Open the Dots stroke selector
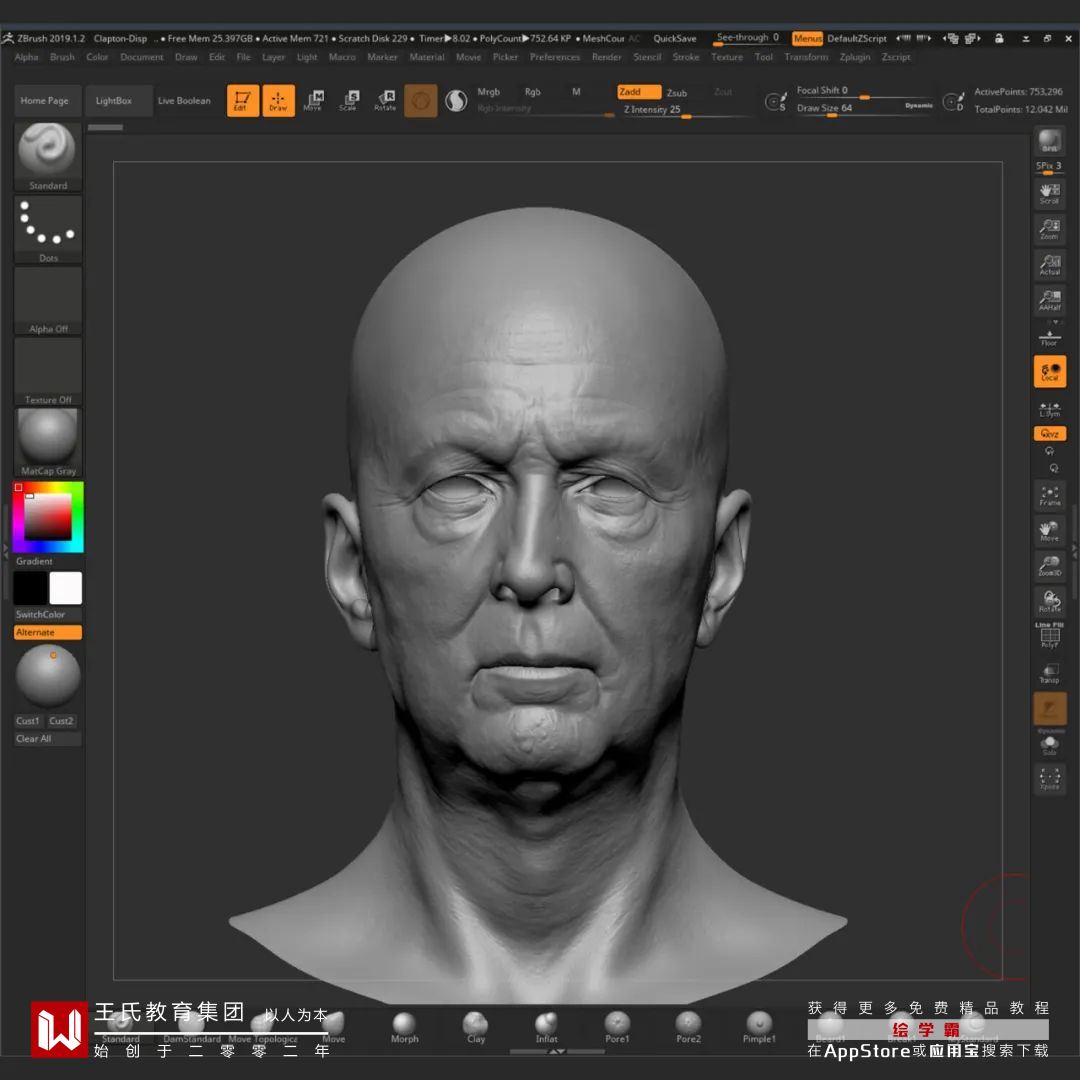This screenshot has height=1080, width=1080. click(48, 229)
